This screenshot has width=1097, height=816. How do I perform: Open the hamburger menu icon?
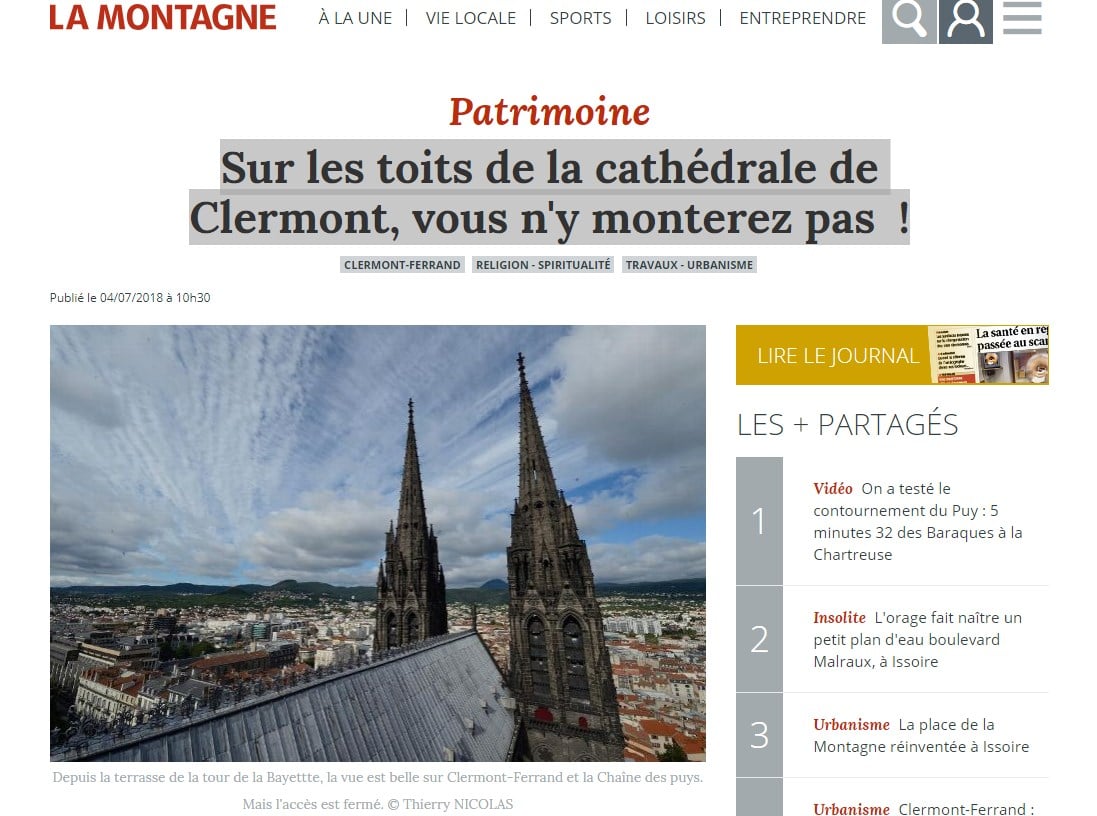point(1022,18)
